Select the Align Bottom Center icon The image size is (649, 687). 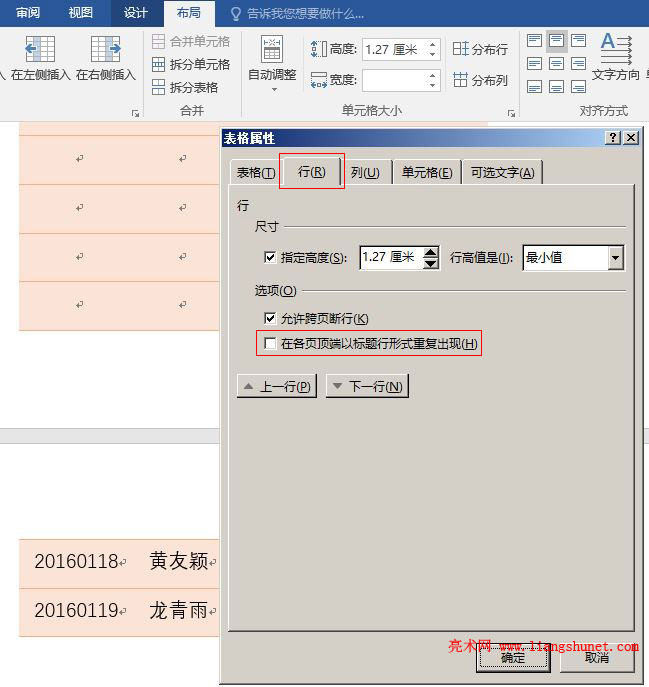(x=557, y=87)
